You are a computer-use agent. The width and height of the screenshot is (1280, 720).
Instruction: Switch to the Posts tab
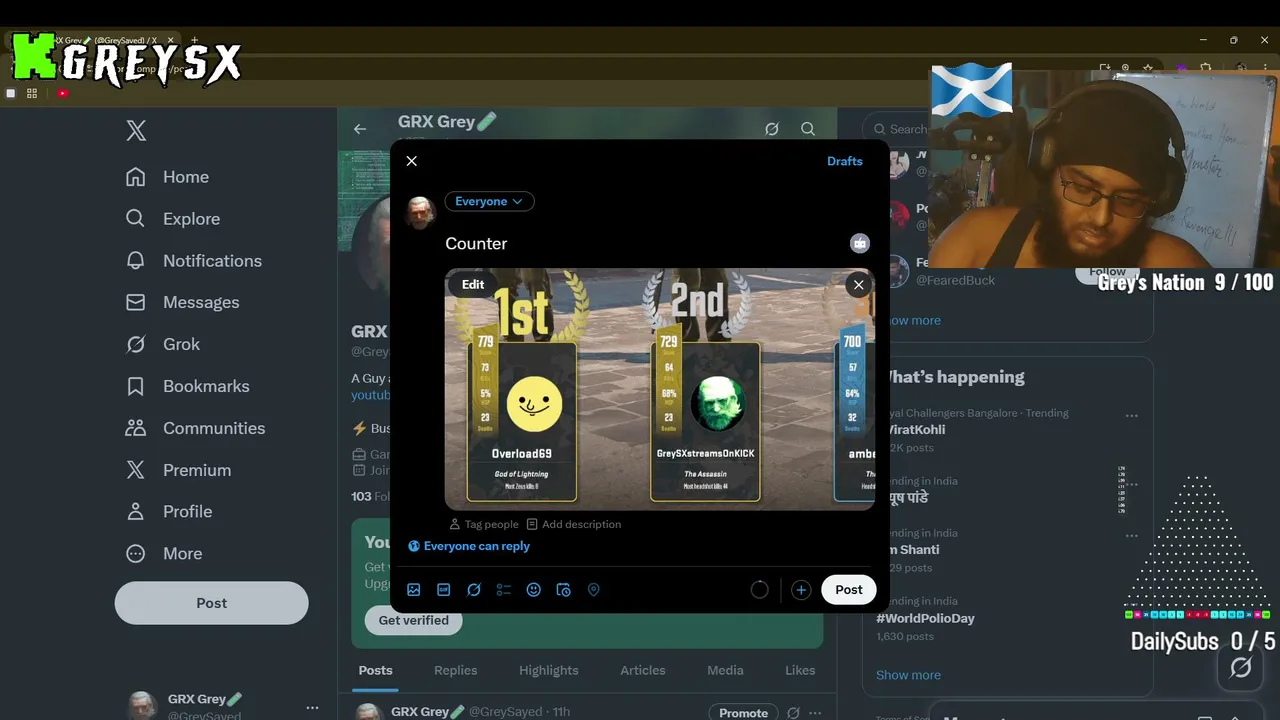[x=376, y=670]
